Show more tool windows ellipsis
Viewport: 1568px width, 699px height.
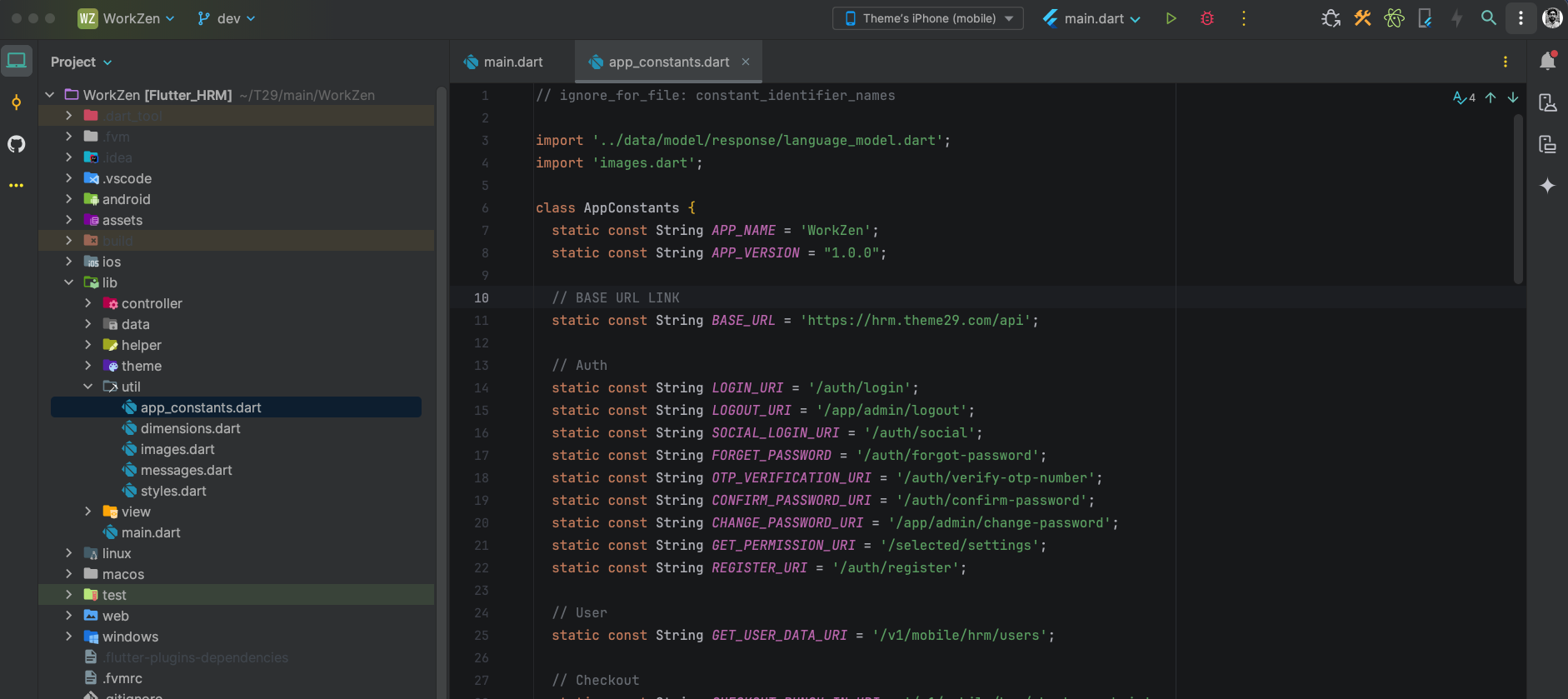coord(17,185)
